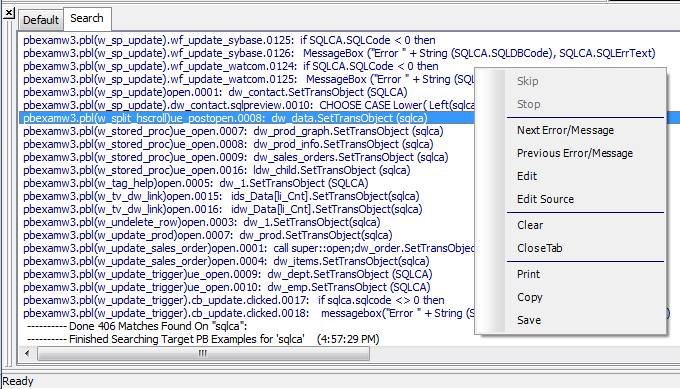Select cb_update.clicked.0018 messagebox line

click(x=248, y=314)
